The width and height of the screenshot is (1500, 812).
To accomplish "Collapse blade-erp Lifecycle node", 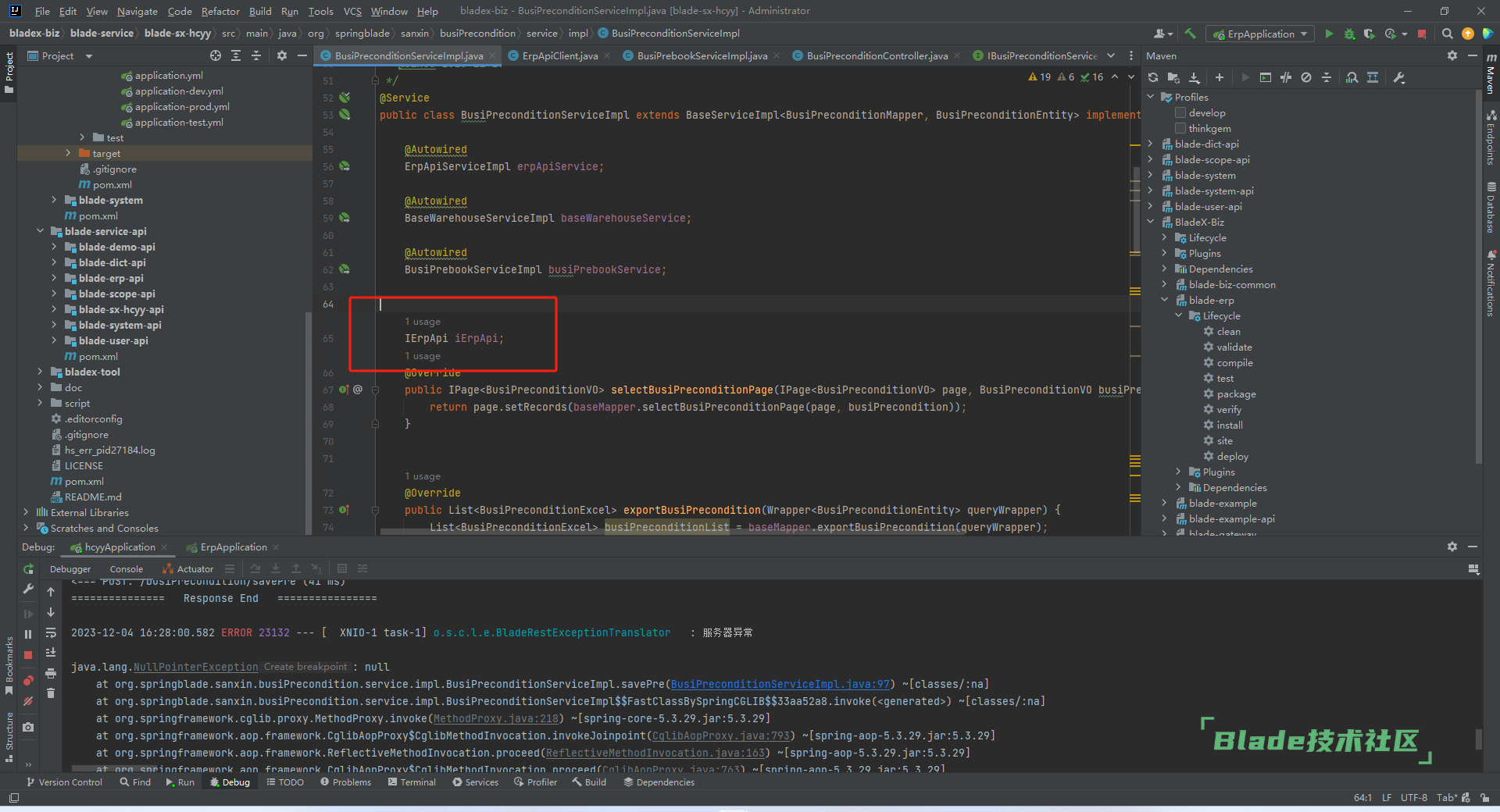I will point(1179,315).
